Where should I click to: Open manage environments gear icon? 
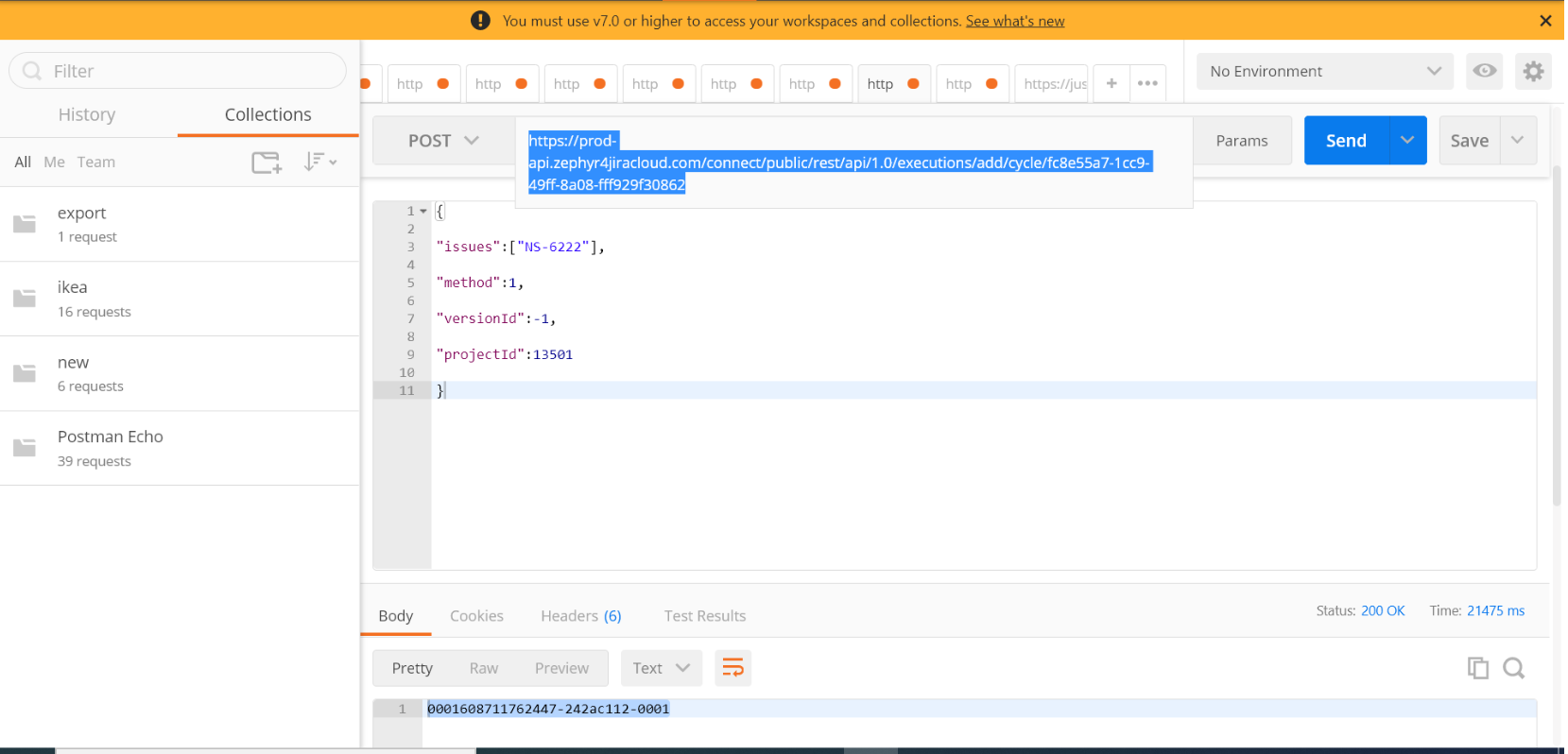[1533, 71]
